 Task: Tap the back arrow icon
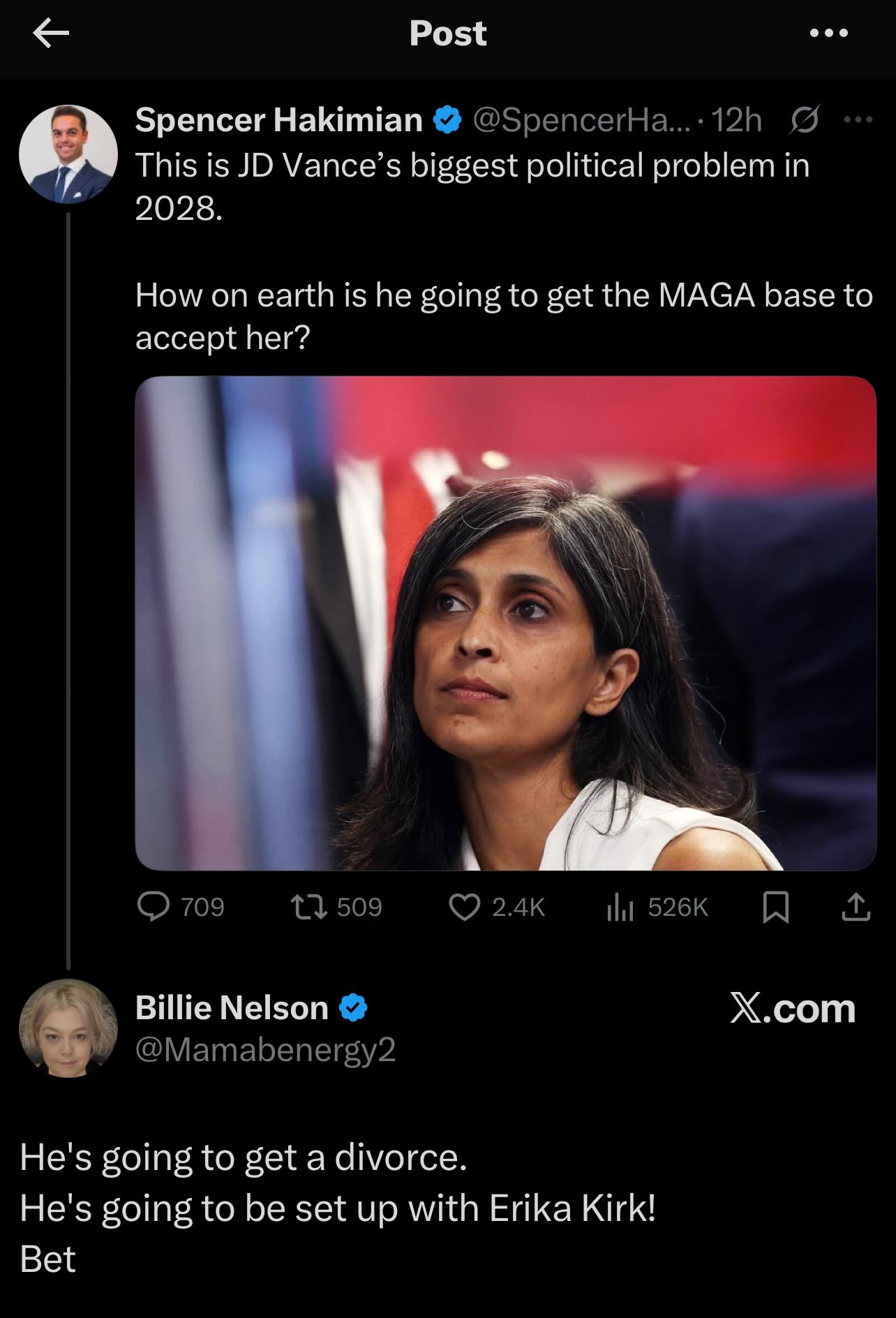point(51,34)
